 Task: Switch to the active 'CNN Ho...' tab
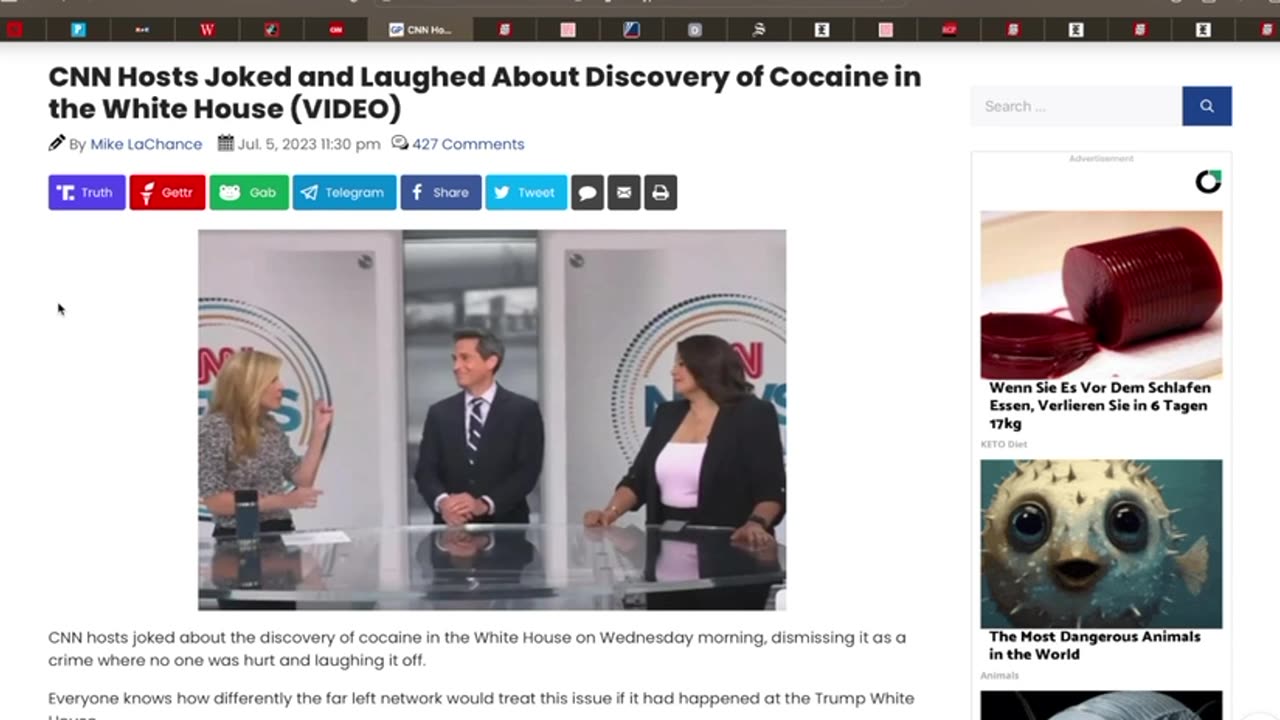click(x=421, y=30)
